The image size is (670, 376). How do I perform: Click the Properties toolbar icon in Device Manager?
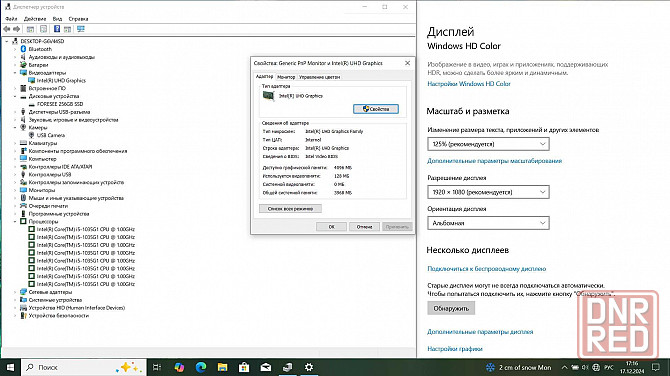click(44, 29)
